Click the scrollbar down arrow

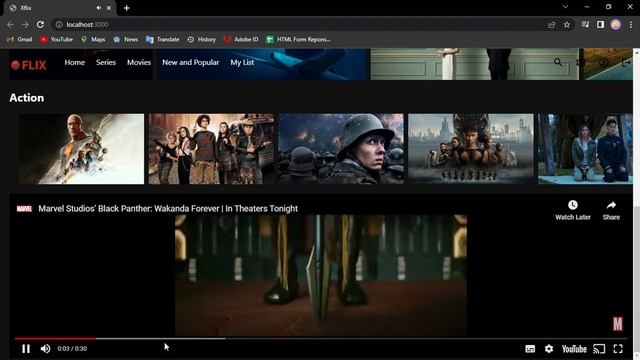coord(636,357)
